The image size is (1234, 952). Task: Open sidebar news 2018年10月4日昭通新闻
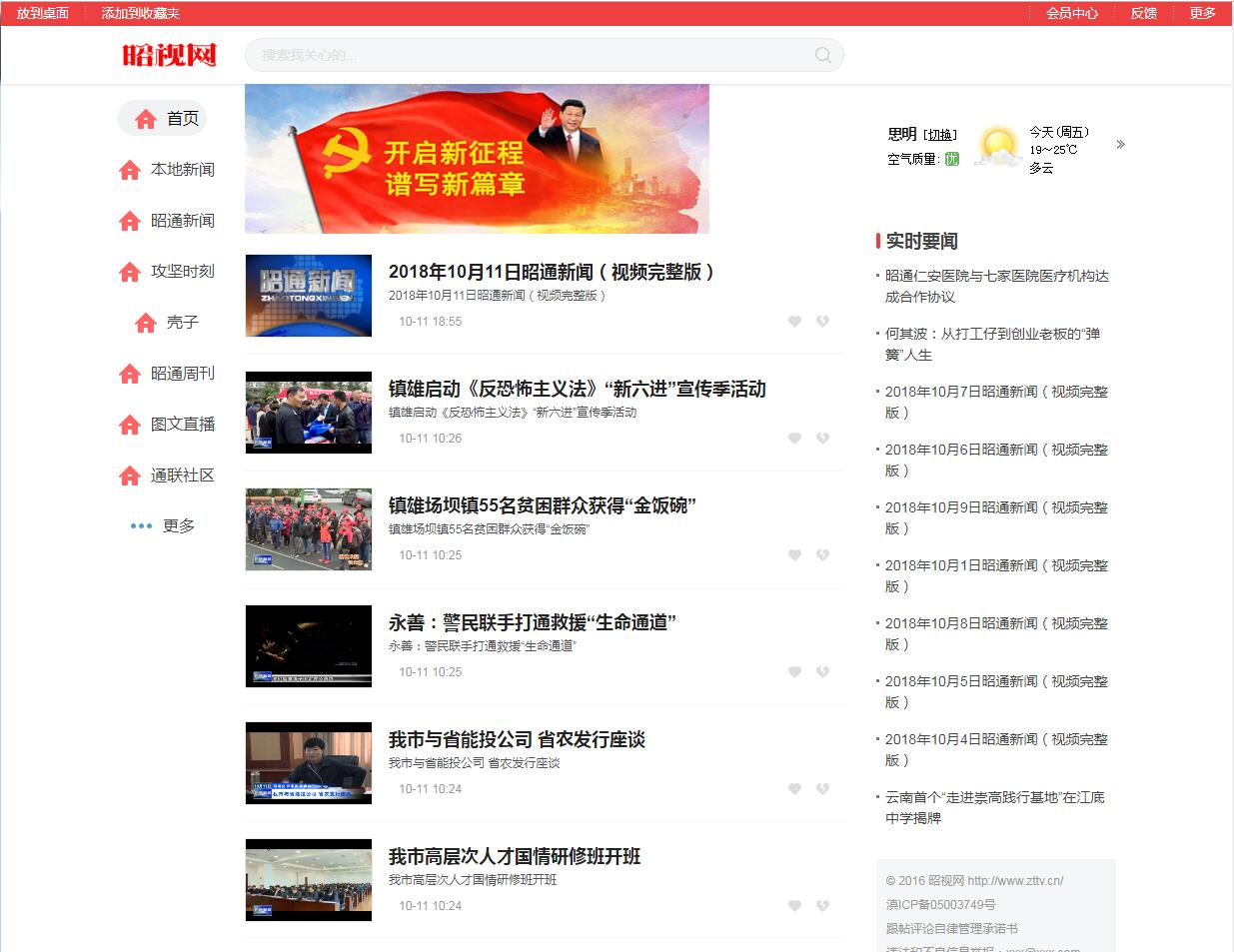[996, 749]
